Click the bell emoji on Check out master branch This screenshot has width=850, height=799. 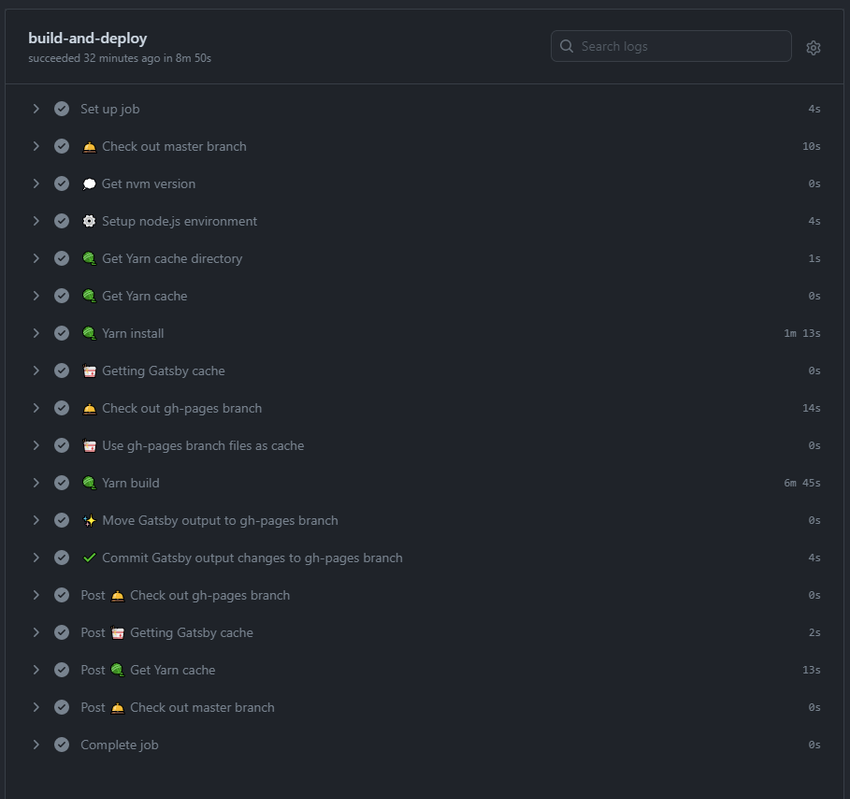point(89,147)
